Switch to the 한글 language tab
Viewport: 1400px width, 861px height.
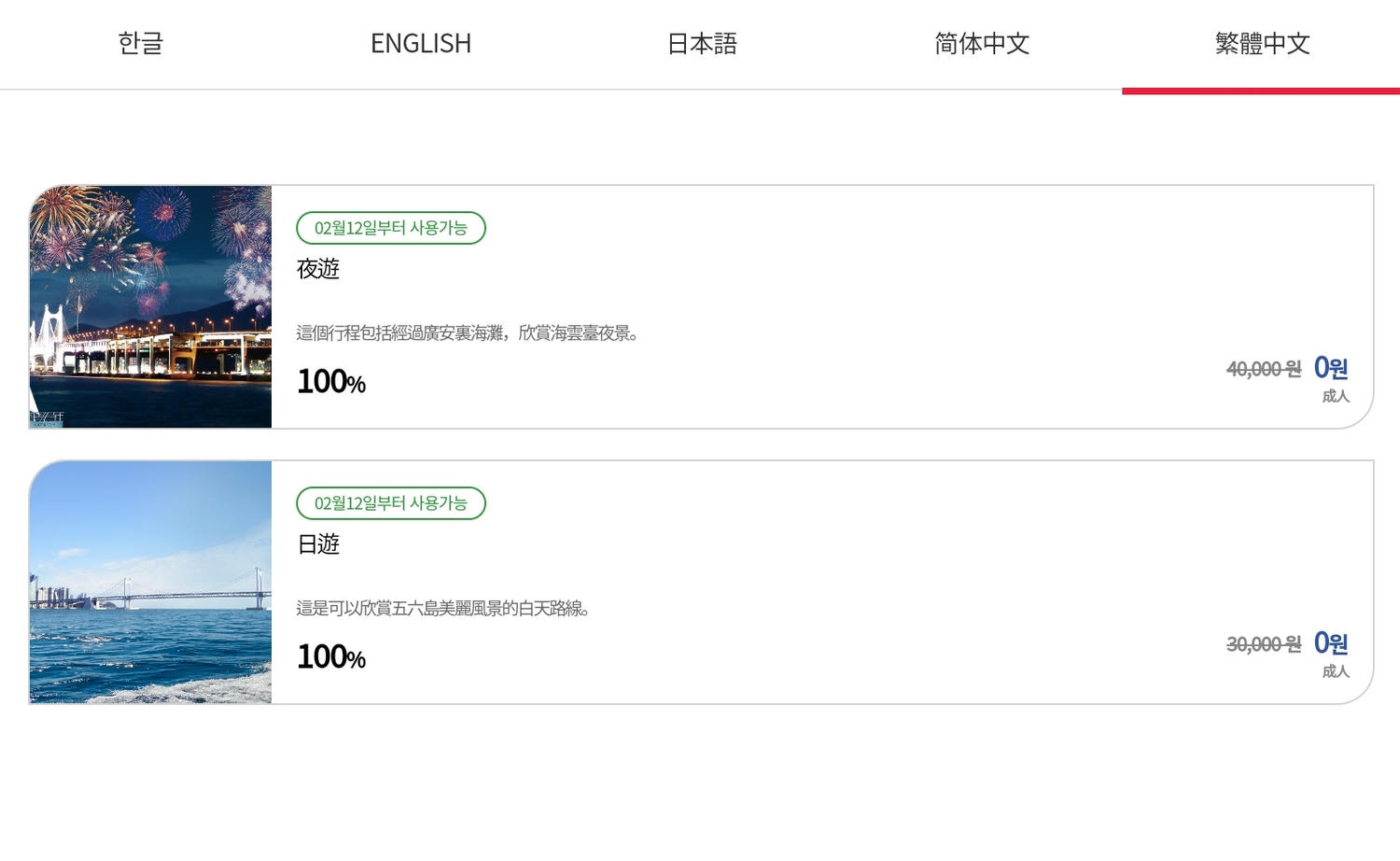(140, 44)
